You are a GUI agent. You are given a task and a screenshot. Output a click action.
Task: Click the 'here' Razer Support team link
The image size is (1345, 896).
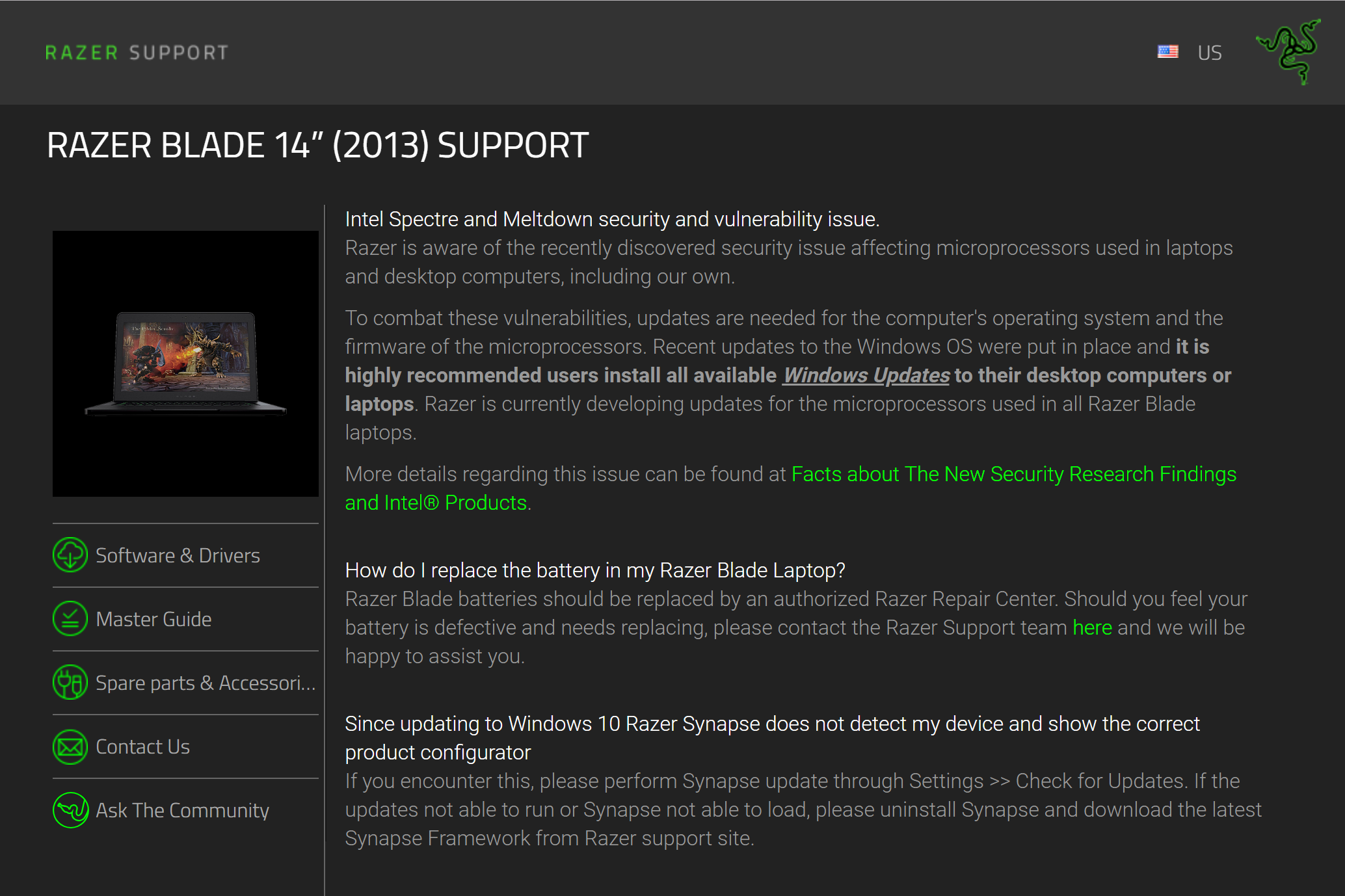(1092, 627)
